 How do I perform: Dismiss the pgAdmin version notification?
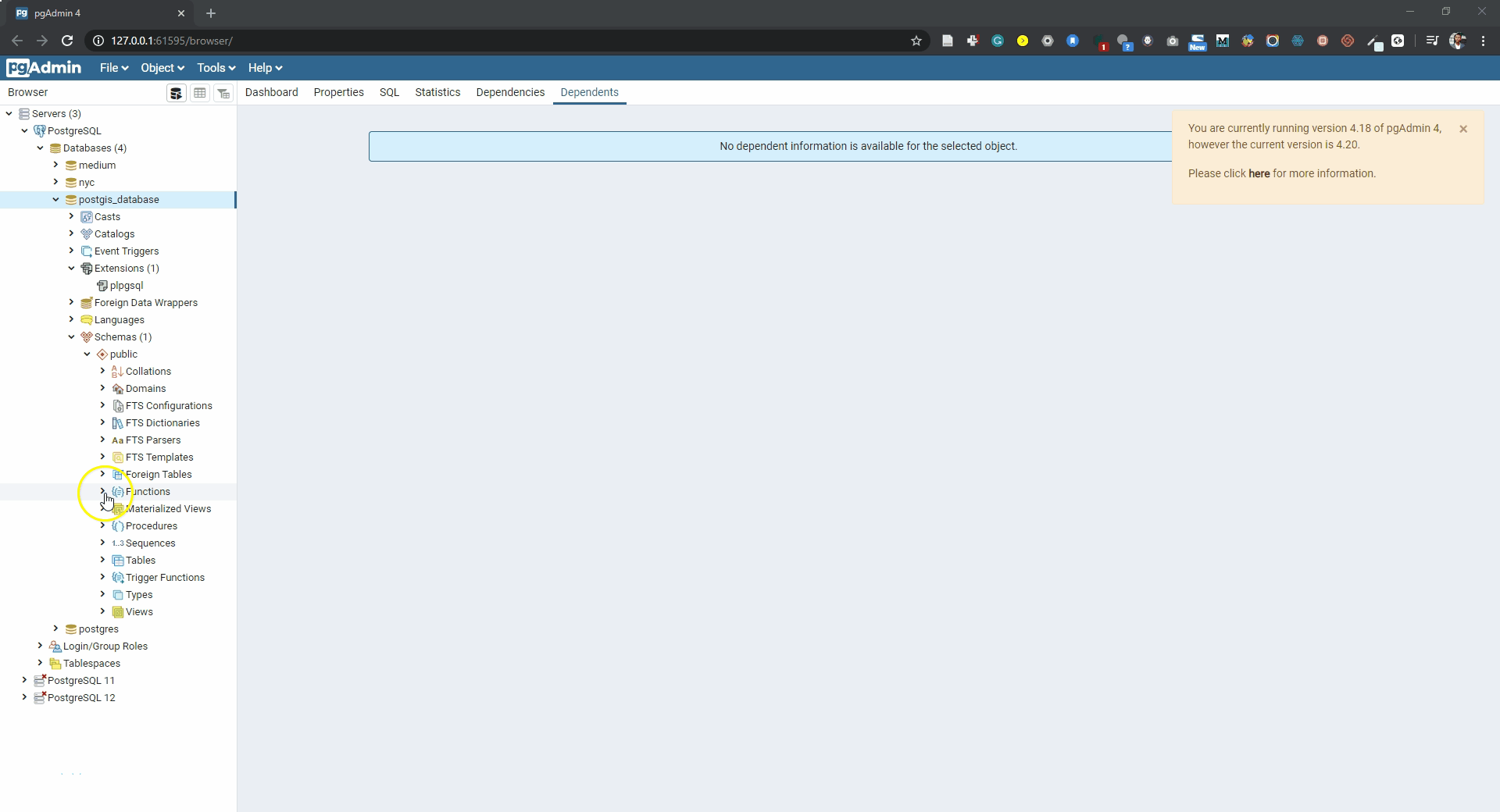(x=1463, y=129)
